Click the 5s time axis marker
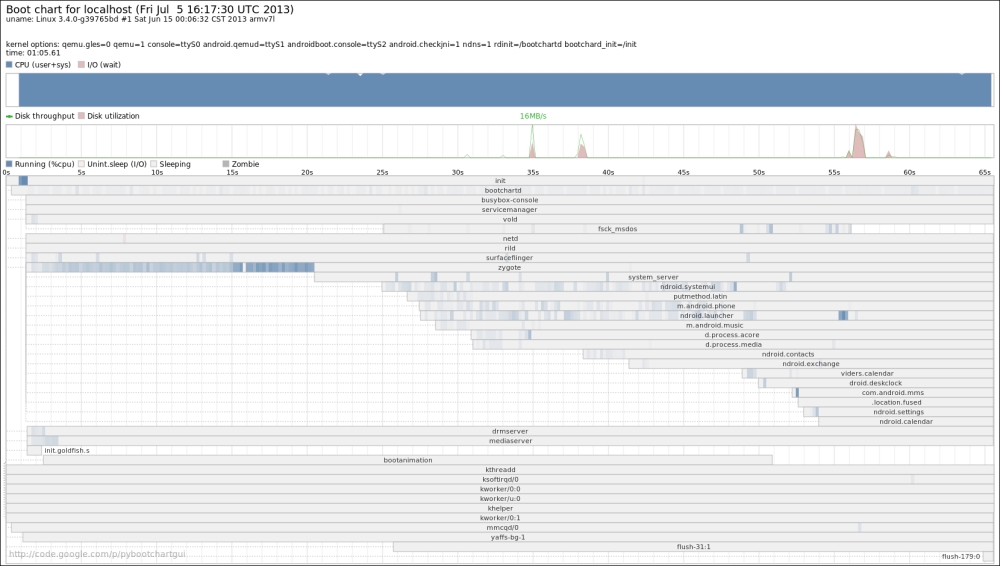Screen dimensions: 1000x566 (x=81, y=172)
